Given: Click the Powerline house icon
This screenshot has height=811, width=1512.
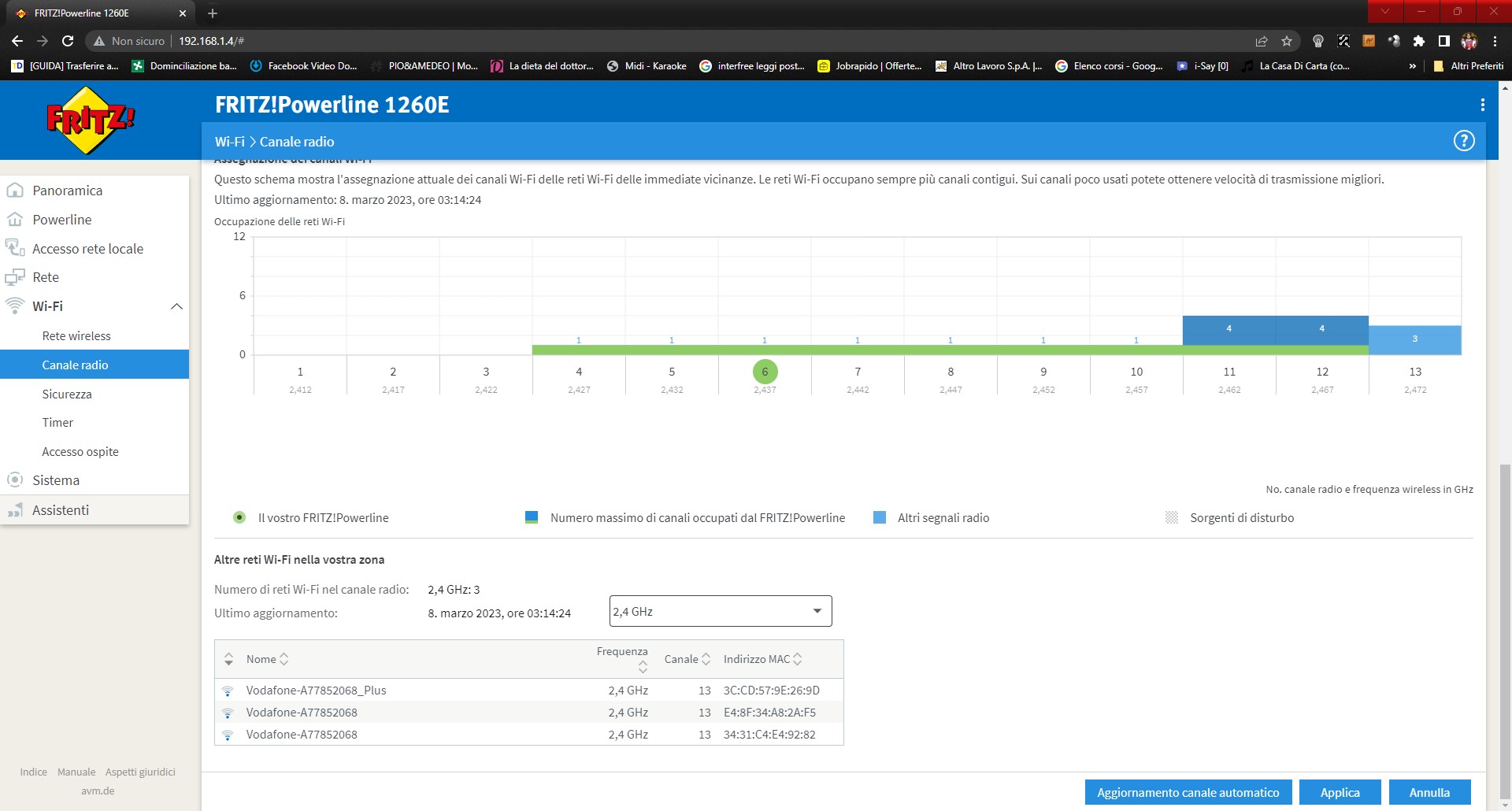Looking at the screenshot, I should pyautogui.click(x=14, y=219).
